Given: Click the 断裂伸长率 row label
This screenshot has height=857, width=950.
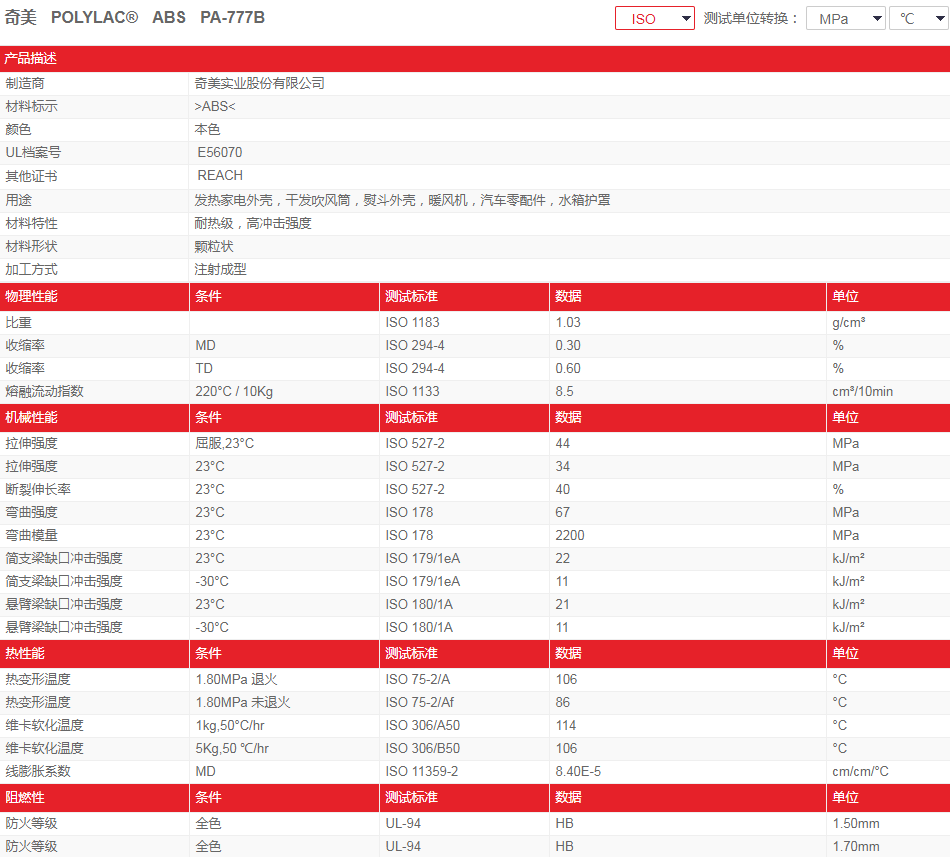Looking at the screenshot, I should click(x=38, y=489).
